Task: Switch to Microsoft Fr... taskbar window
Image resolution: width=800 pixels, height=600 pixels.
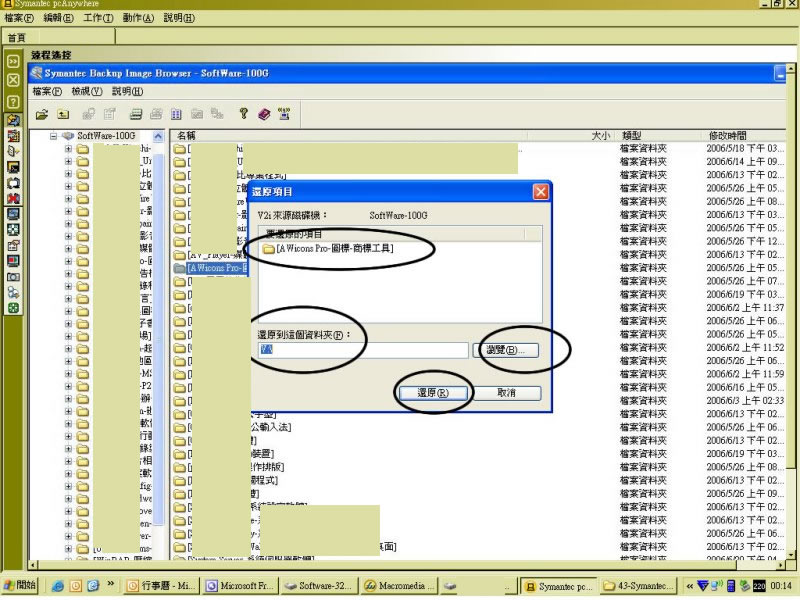Action: [241, 586]
